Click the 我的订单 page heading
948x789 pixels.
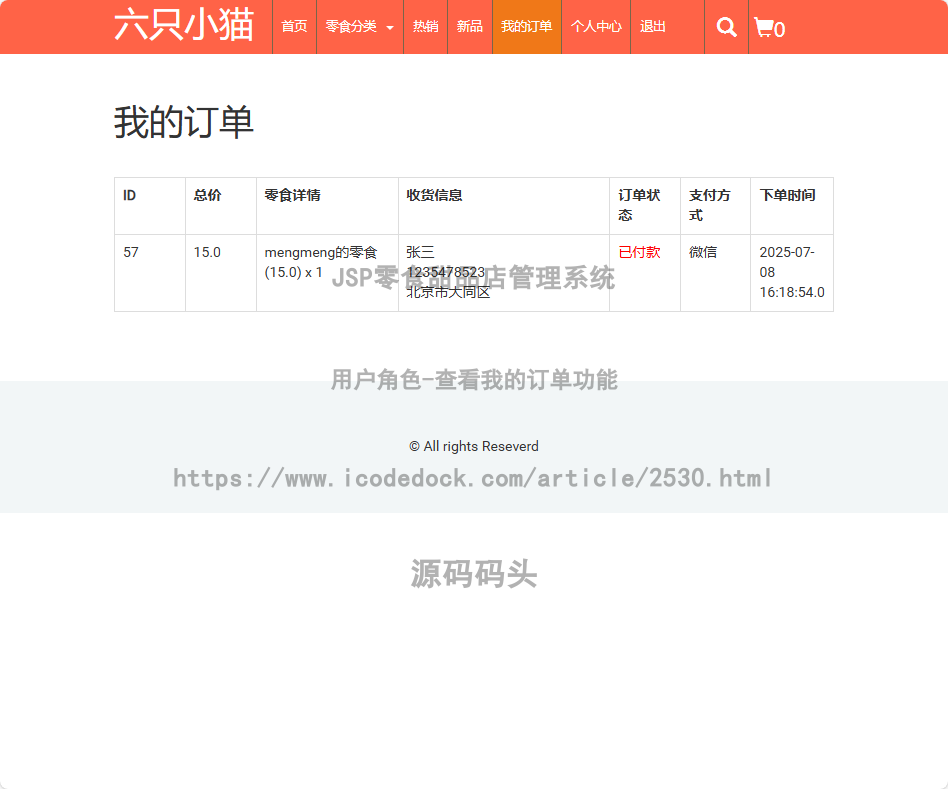point(184,122)
